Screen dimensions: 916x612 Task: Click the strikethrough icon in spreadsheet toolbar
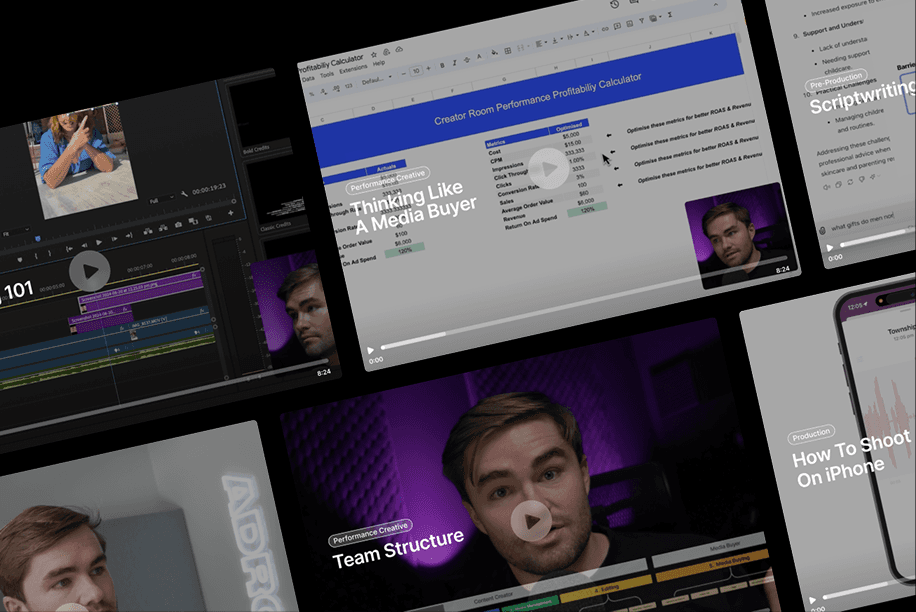[467, 60]
